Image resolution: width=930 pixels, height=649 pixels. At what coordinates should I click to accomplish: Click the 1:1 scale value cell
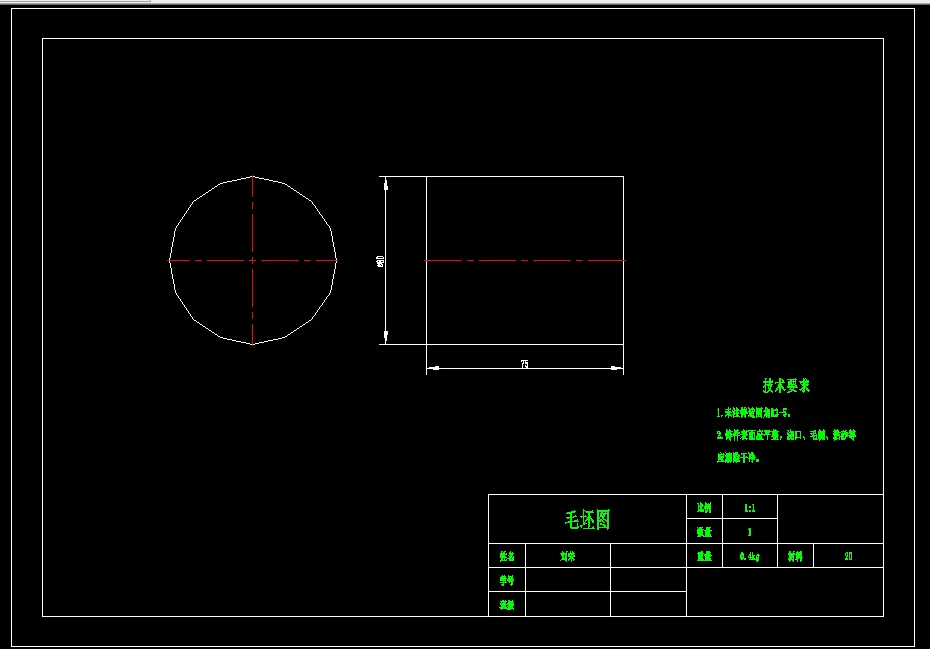click(750, 508)
